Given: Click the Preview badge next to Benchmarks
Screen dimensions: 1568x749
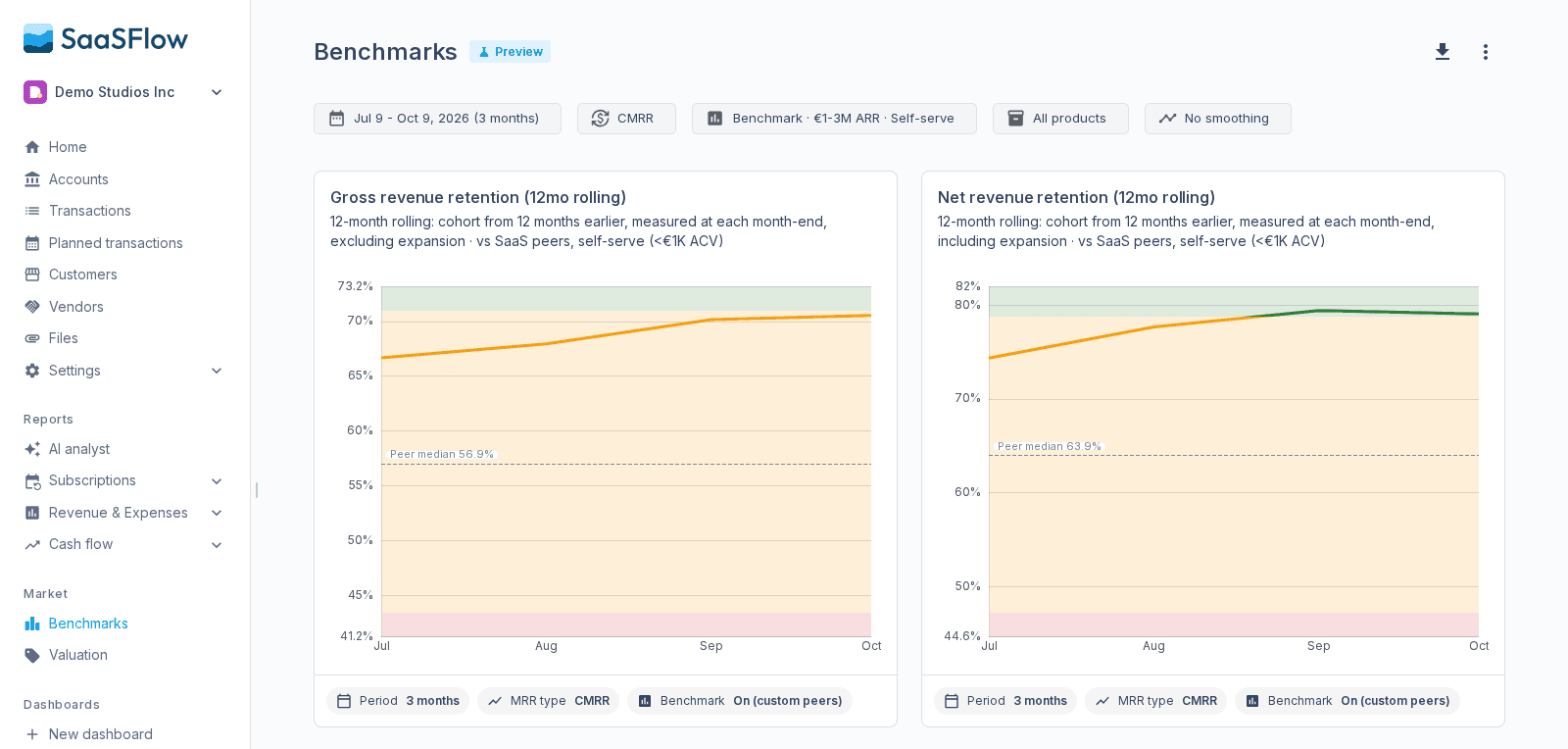Looking at the screenshot, I should (x=510, y=52).
